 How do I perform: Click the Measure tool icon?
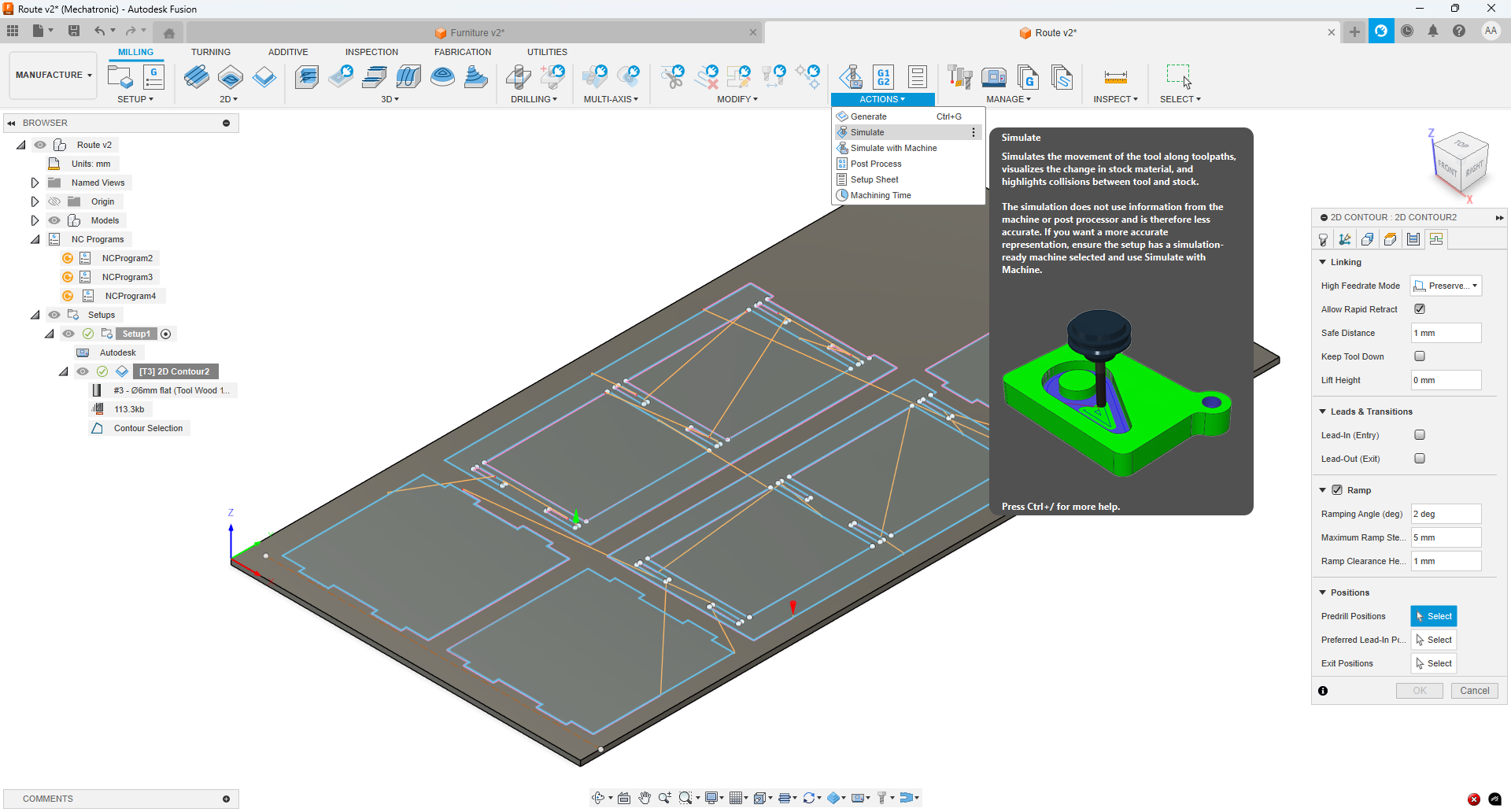[1115, 77]
